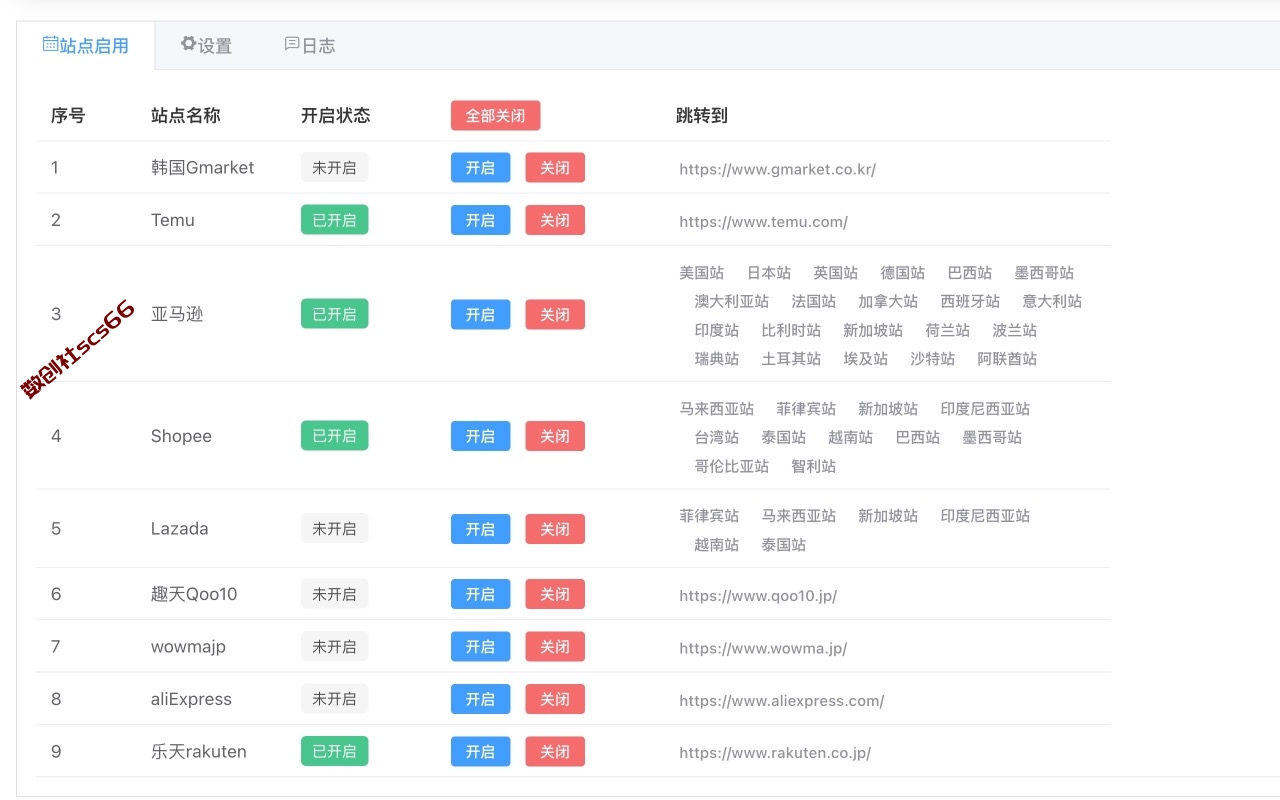Go to Amazon 沙特站
Image resolution: width=1280 pixels, height=800 pixels.
[x=933, y=358]
